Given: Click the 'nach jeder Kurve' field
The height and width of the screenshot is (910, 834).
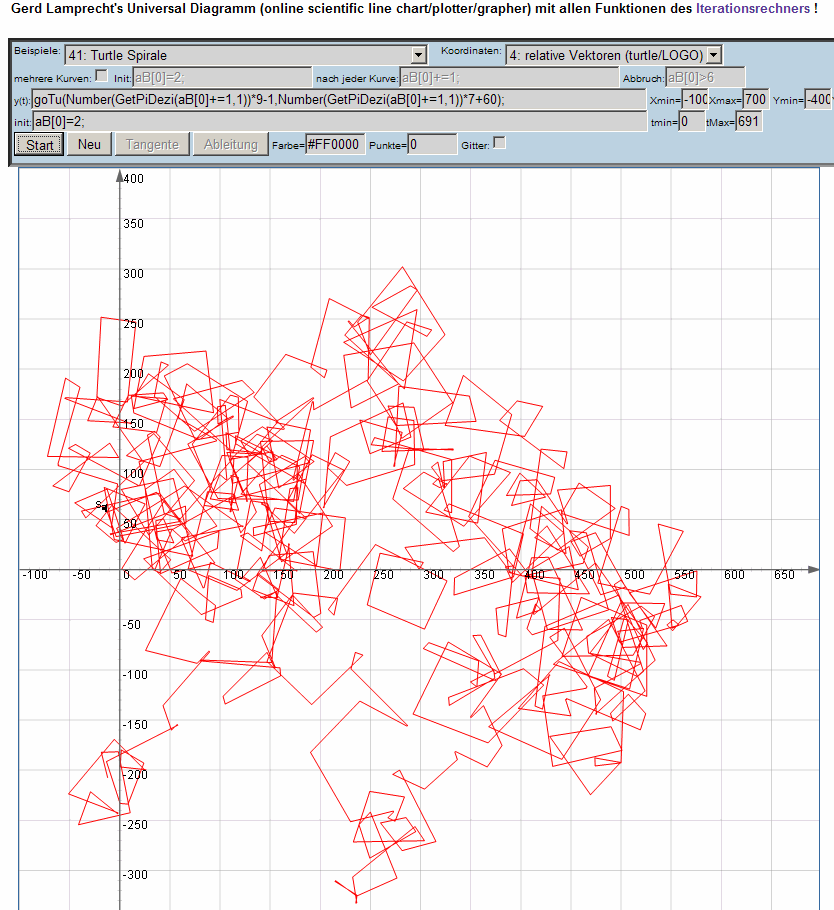Looking at the screenshot, I should point(510,77).
